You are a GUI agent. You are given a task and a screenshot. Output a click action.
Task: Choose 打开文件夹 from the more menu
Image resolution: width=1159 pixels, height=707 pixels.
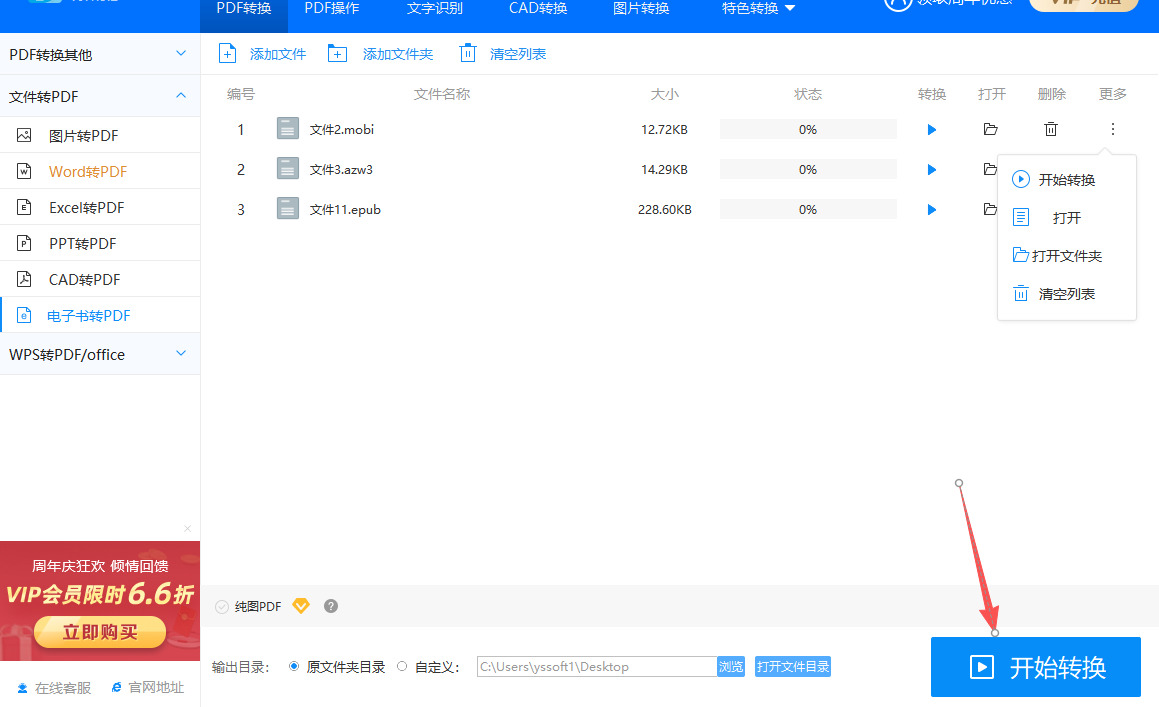pos(1066,256)
